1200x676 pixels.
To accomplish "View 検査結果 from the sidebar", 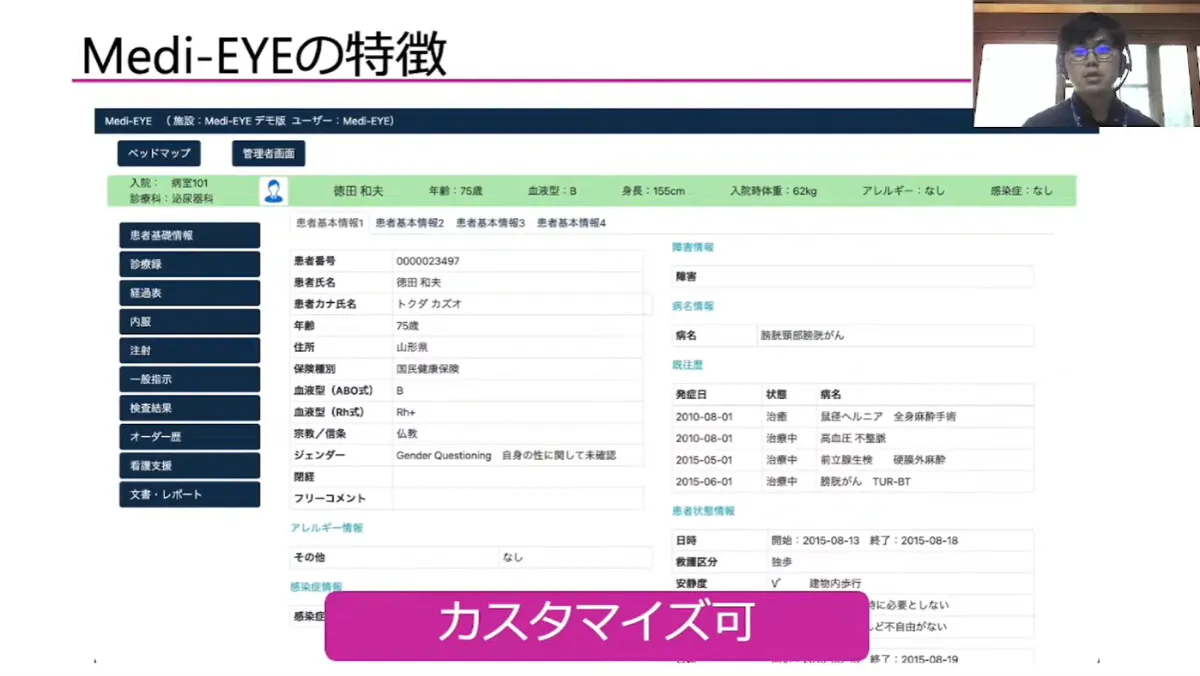I will (189, 407).
